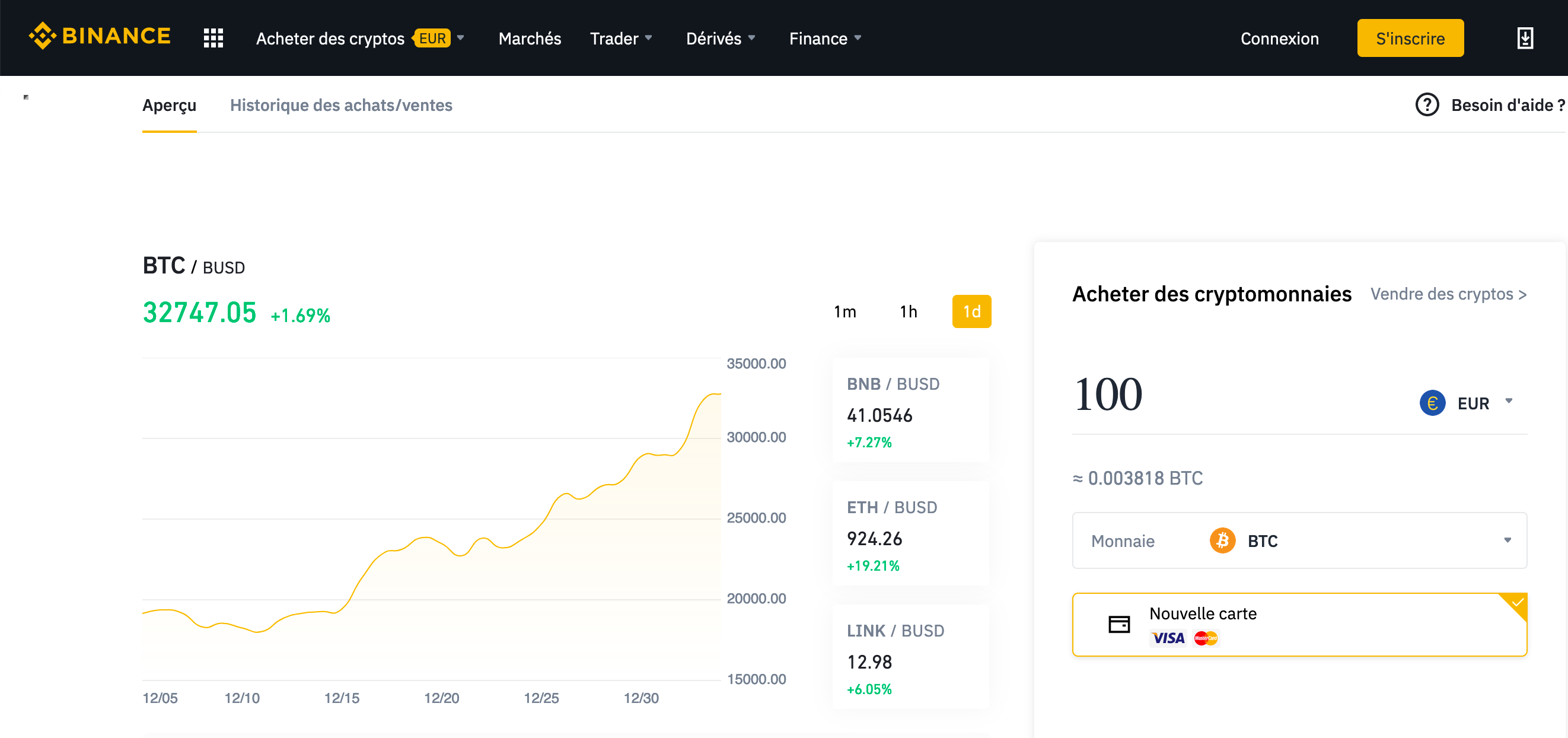This screenshot has width=1568, height=738.
Task: Expand the Trader dropdown menu
Action: pyautogui.click(x=621, y=38)
